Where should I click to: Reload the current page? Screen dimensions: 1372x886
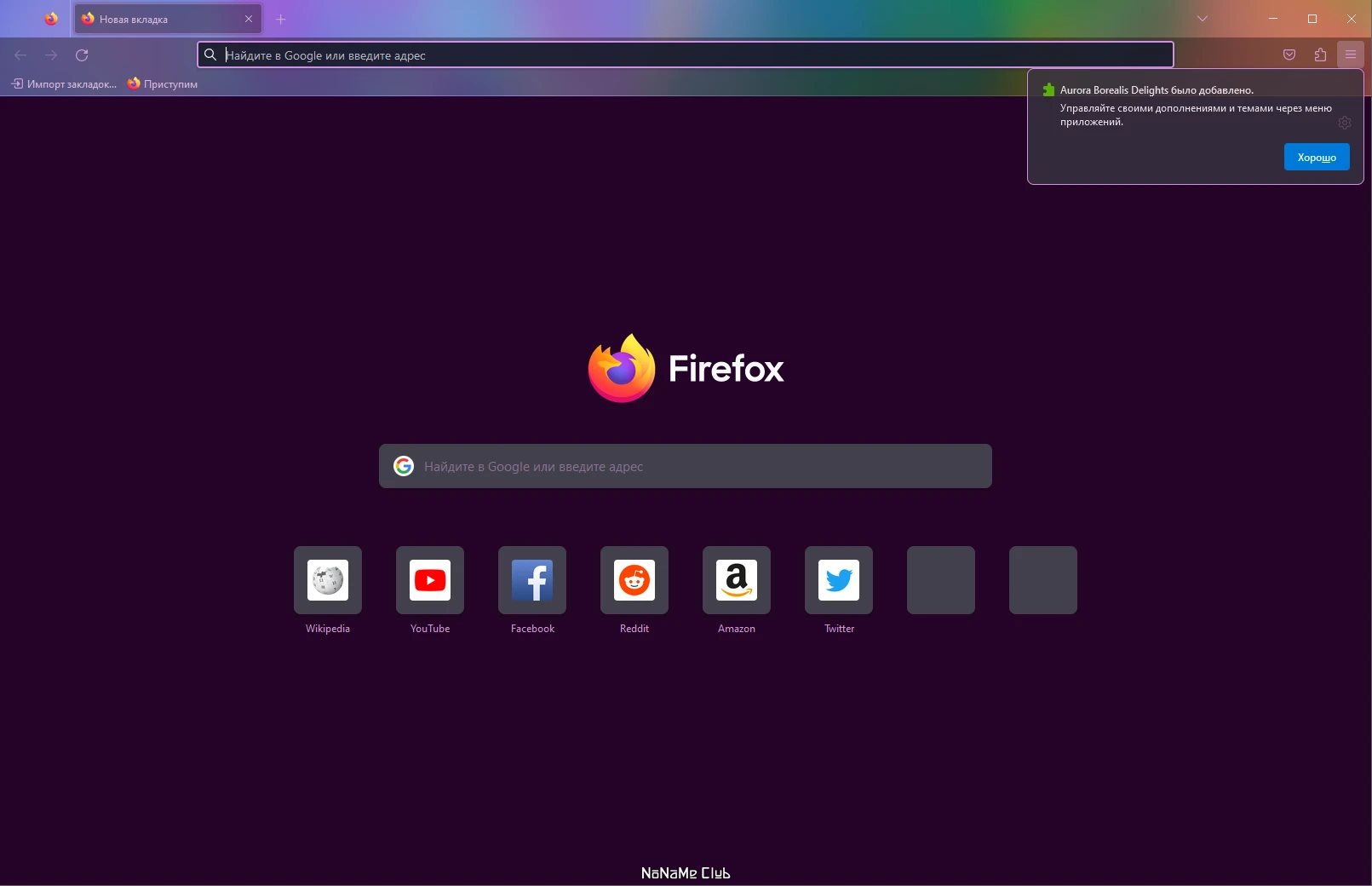pos(82,55)
